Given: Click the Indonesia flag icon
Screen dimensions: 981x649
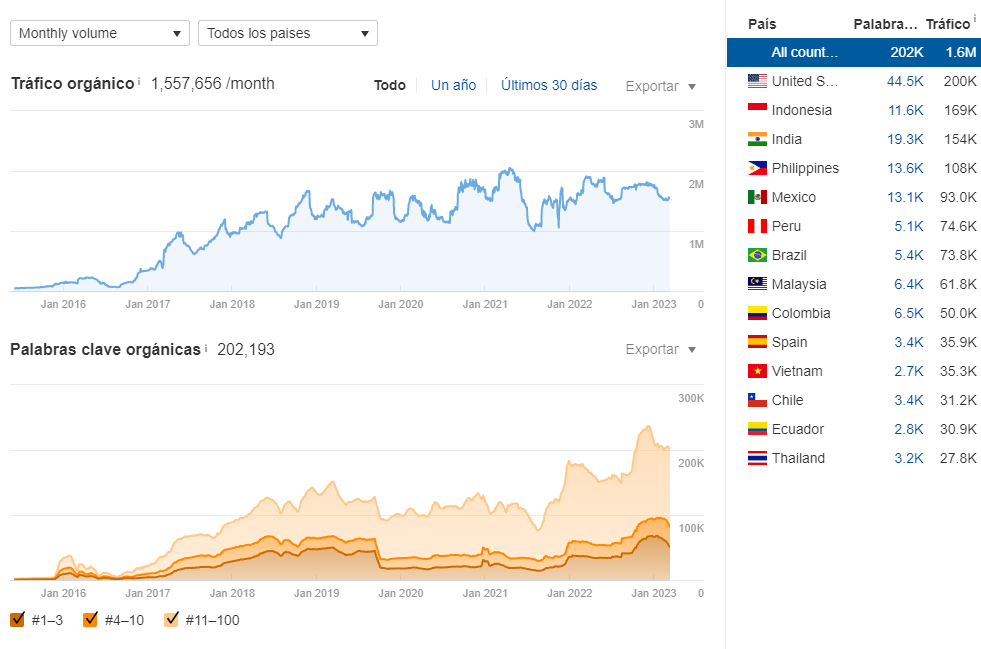Looking at the screenshot, I should tap(757, 110).
